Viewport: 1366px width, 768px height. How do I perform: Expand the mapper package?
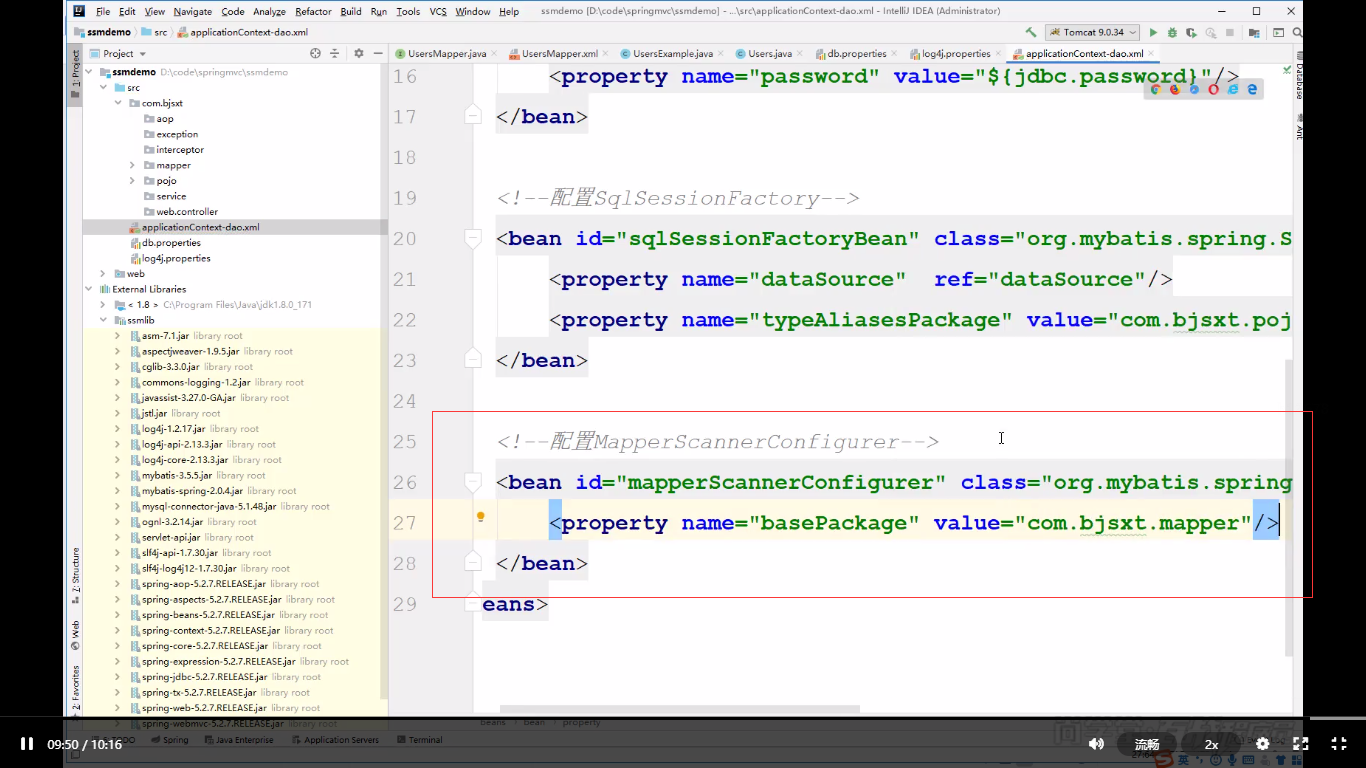[x=132, y=165]
